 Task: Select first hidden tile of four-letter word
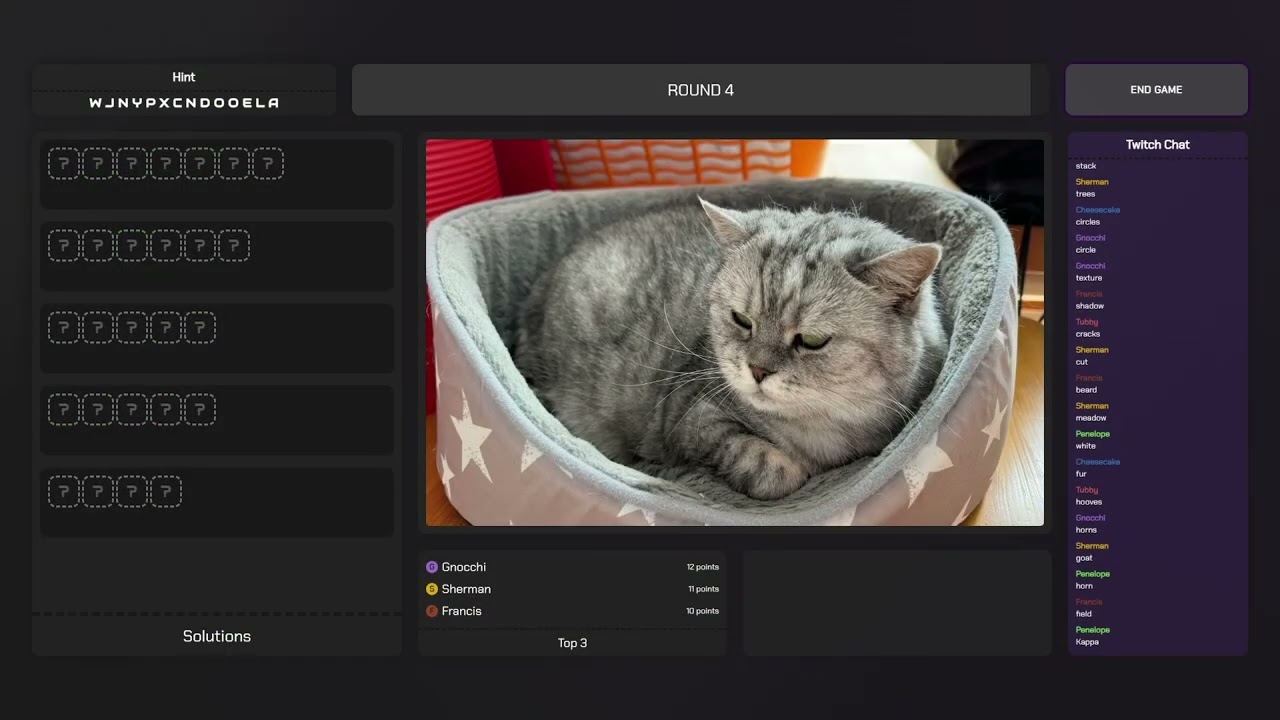point(64,492)
